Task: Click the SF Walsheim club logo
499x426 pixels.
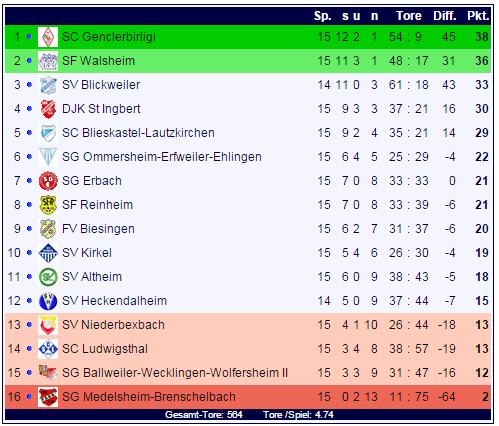Action: click(x=48, y=61)
